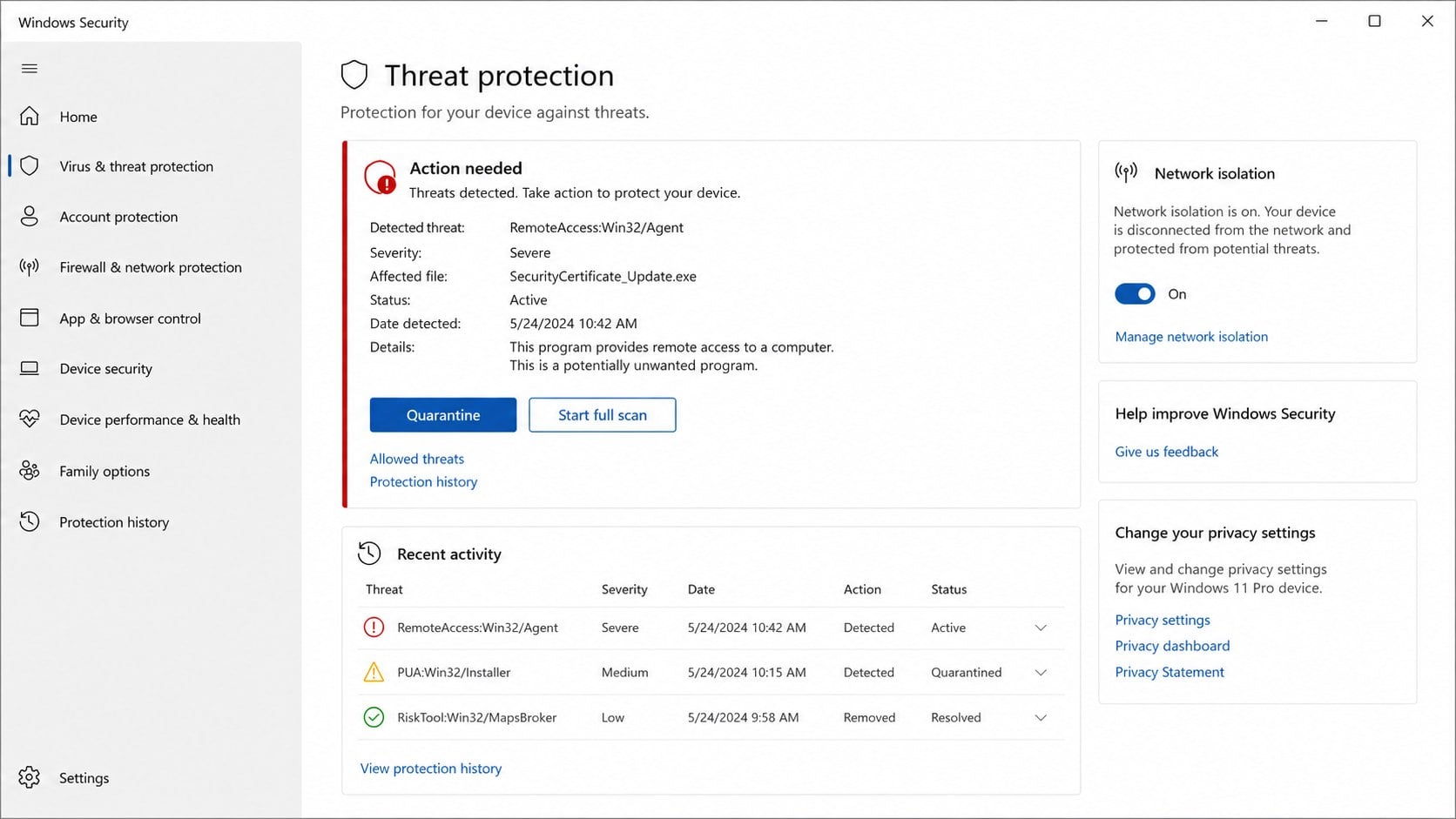Click the shield icon next to Threat protection title
Screen dimensions: 1456x819
(354, 76)
